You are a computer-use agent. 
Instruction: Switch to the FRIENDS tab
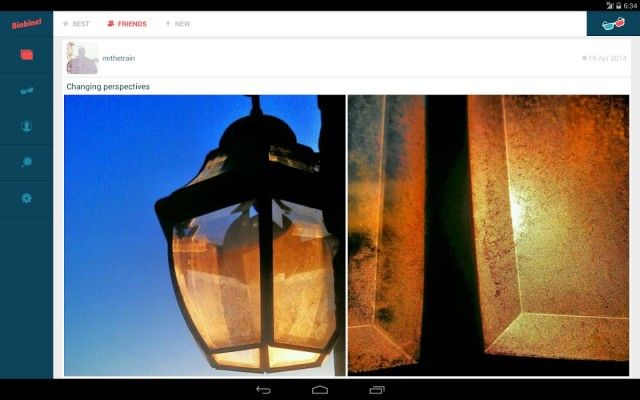pyautogui.click(x=127, y=24)
